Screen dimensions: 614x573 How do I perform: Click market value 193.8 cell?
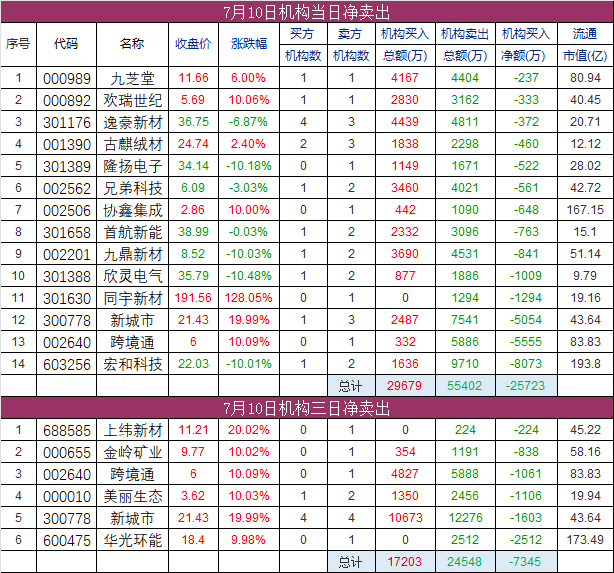click(x=585, y=363)
